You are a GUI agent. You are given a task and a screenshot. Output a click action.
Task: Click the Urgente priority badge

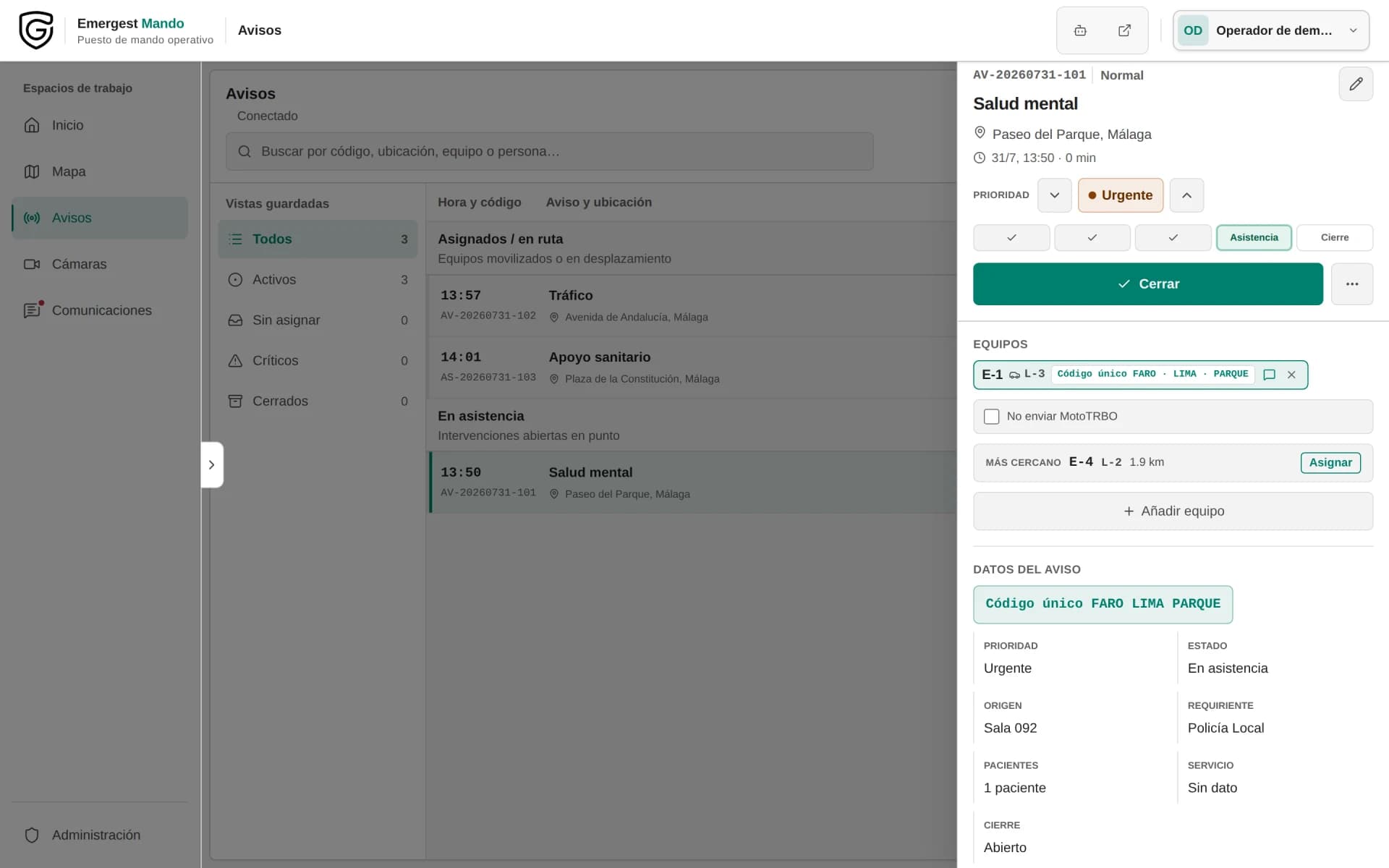(1121, 195)
